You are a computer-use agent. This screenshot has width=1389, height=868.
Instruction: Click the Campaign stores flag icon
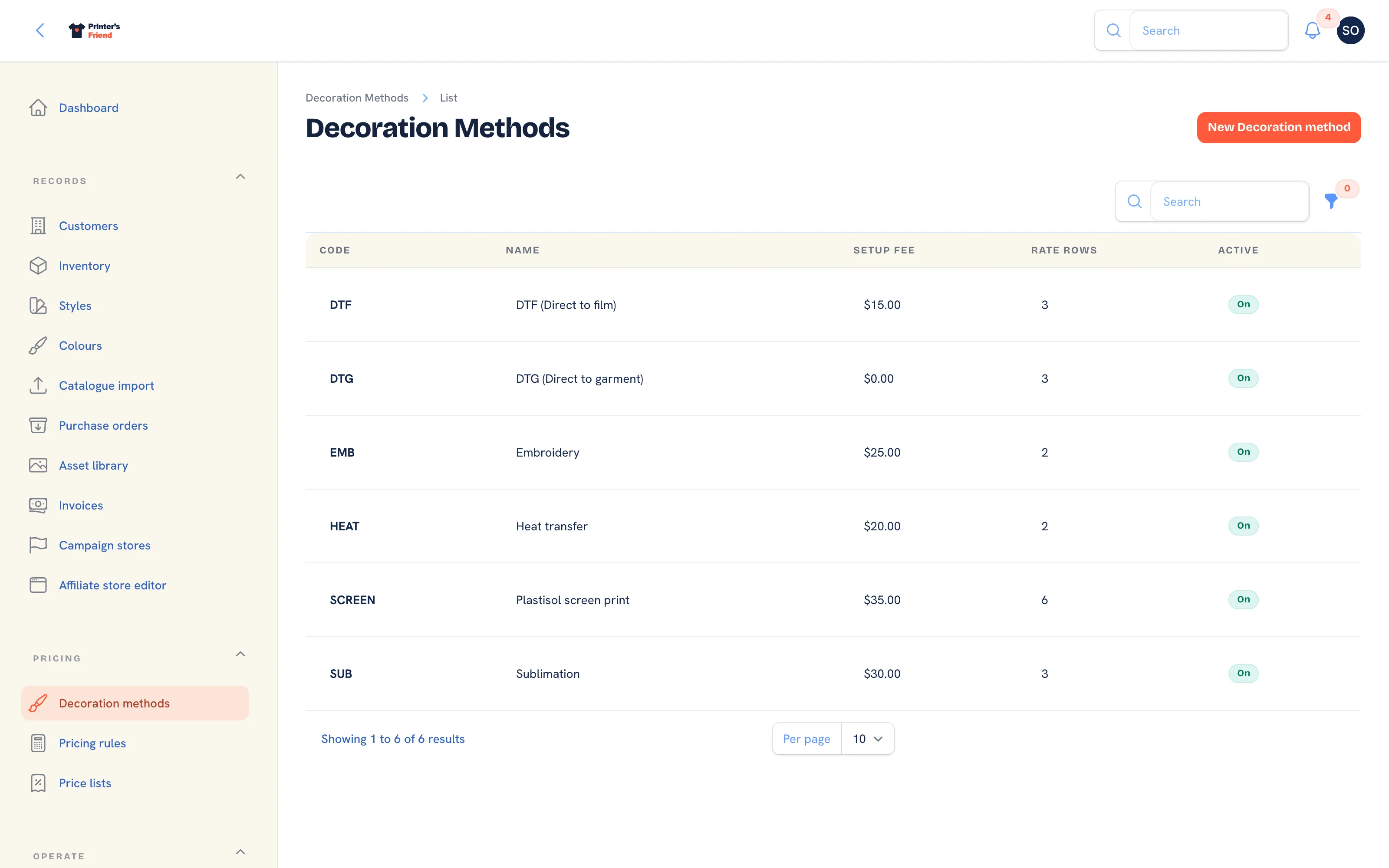39,545
